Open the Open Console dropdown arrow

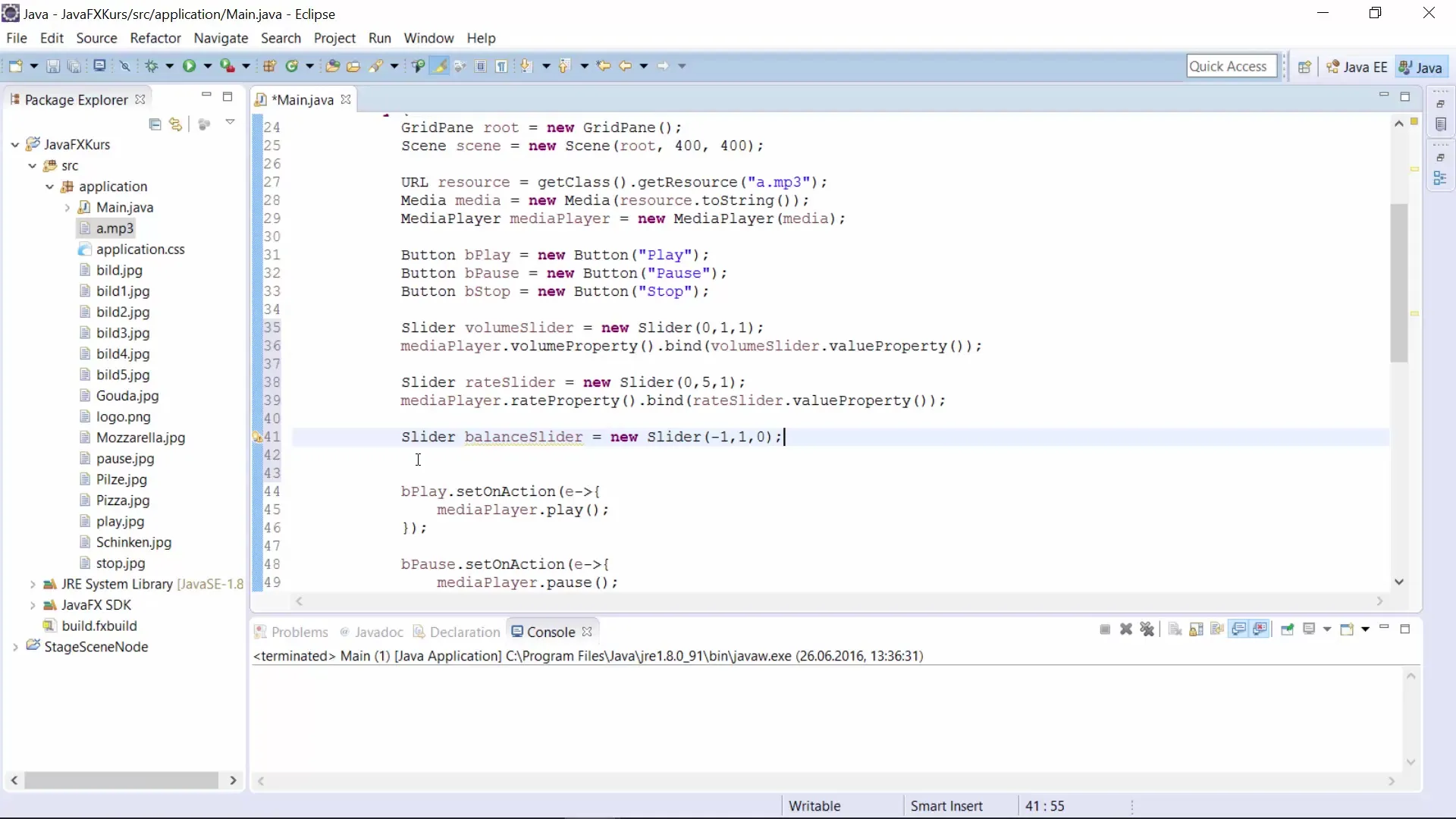point(1366,629)
